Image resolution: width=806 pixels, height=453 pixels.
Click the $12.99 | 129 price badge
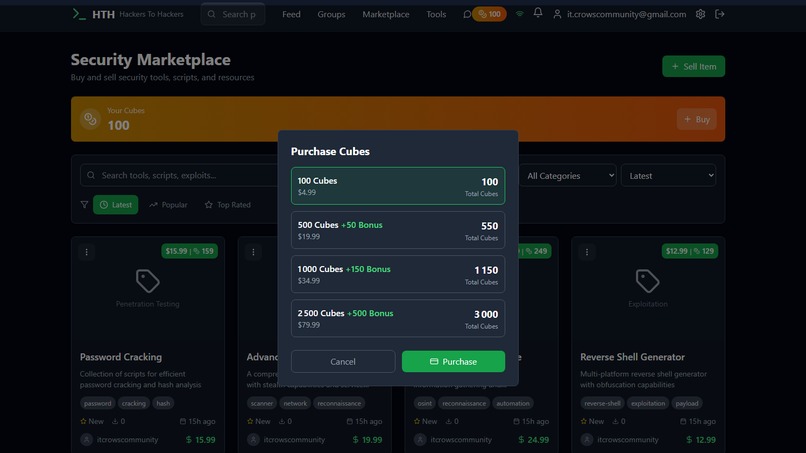click(x=690, y=251)
